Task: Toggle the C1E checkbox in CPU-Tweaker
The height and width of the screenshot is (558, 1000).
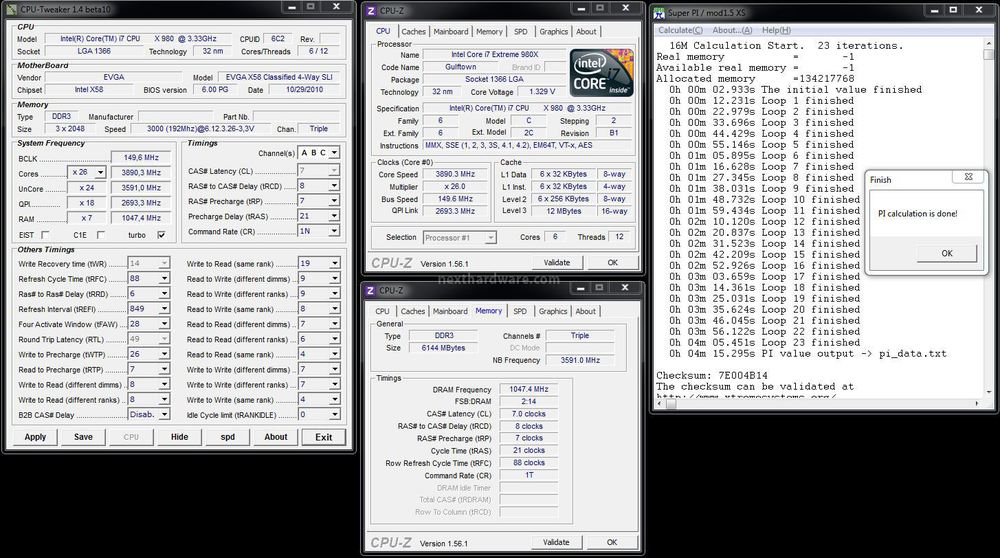Action: (100, 235)
